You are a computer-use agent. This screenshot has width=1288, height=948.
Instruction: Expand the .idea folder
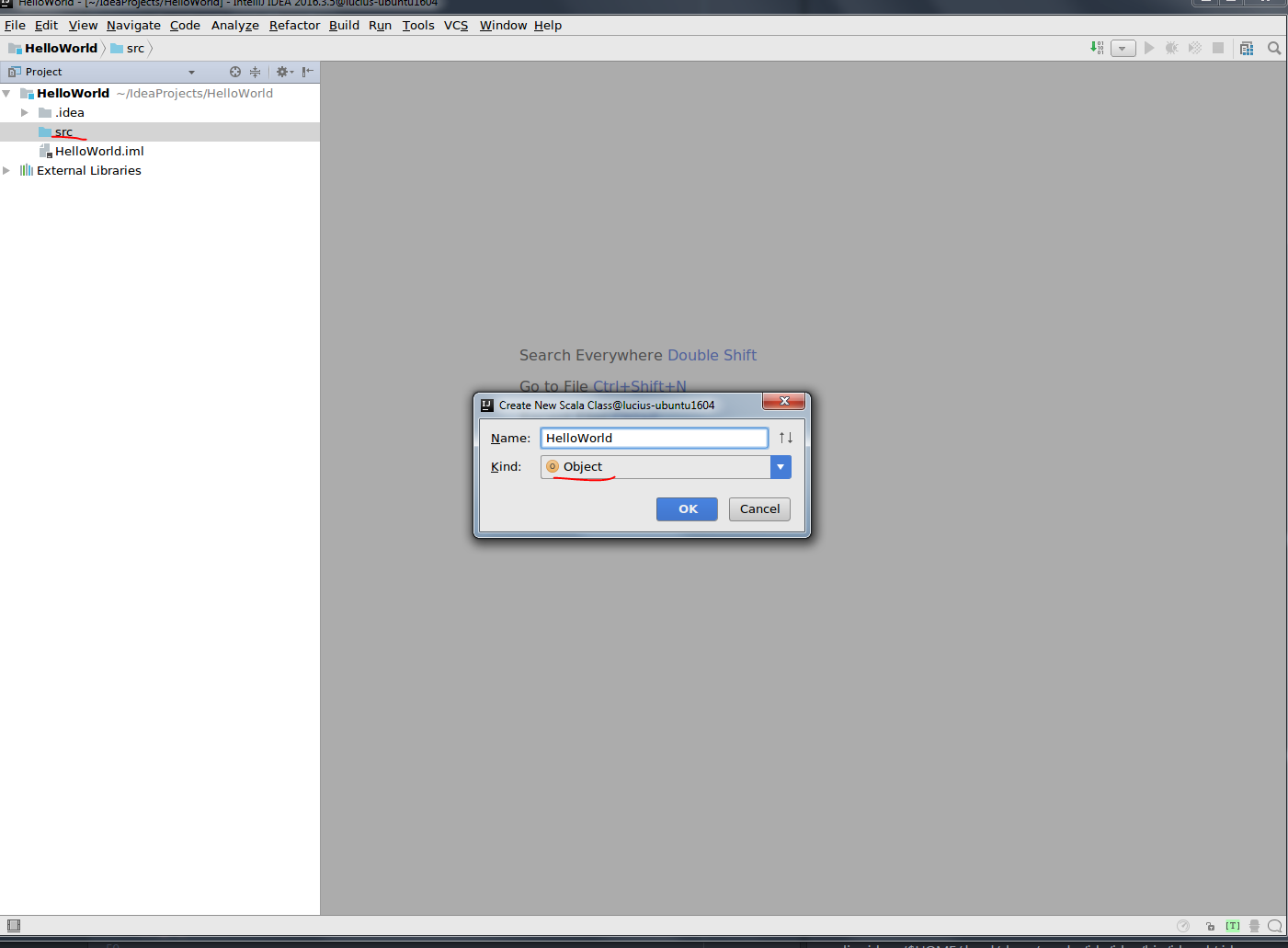click(x=25, y=113)
